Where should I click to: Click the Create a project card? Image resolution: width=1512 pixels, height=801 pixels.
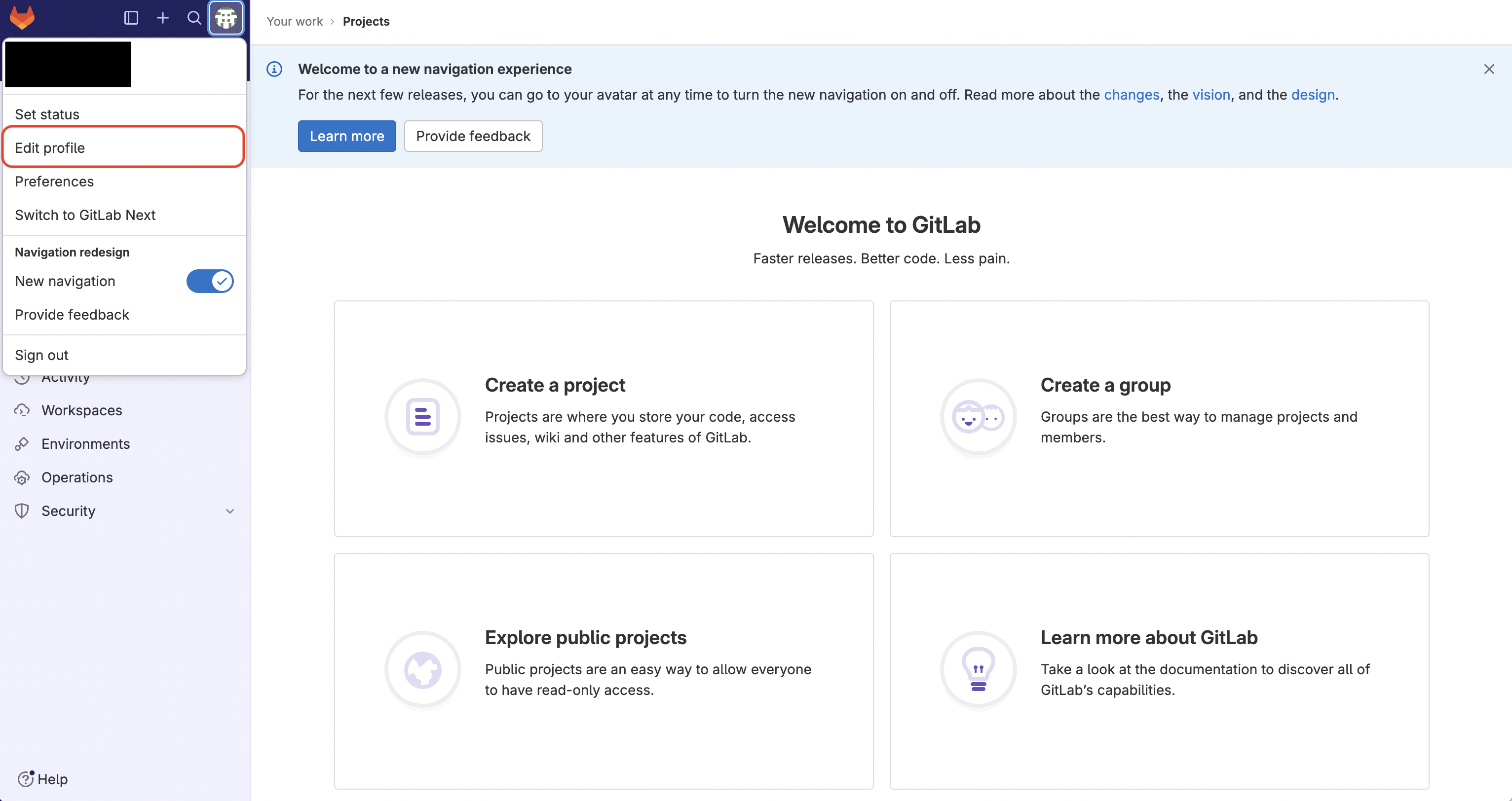coord(604,418)
